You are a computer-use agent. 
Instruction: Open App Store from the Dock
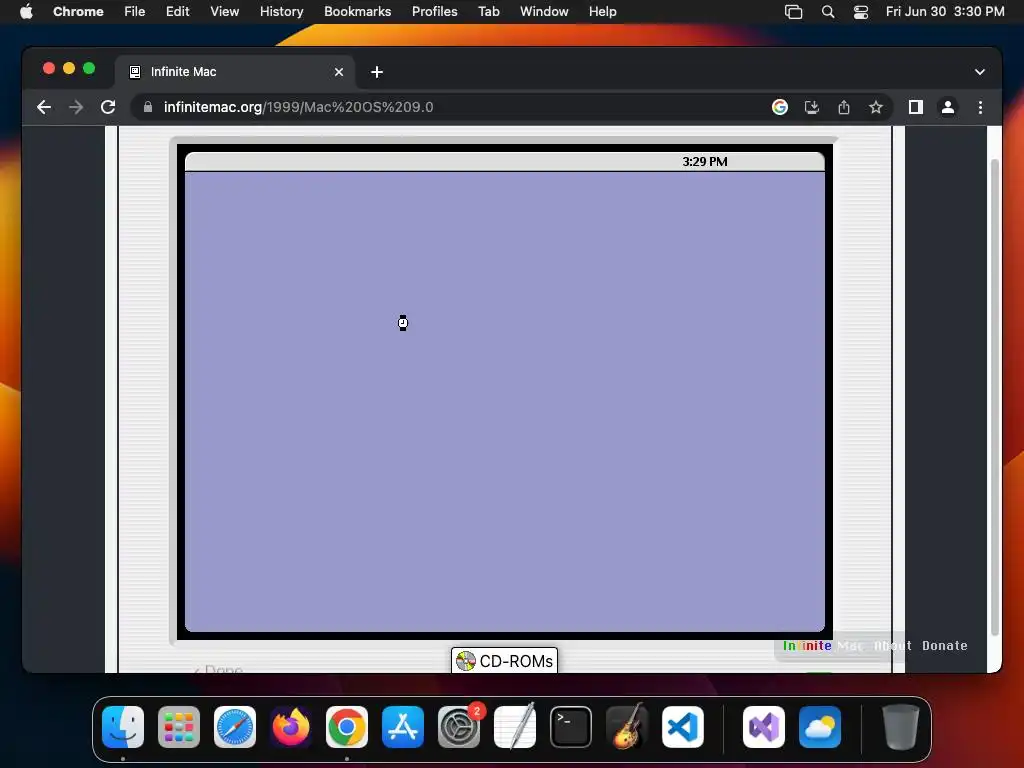click(x=403, y=727)
